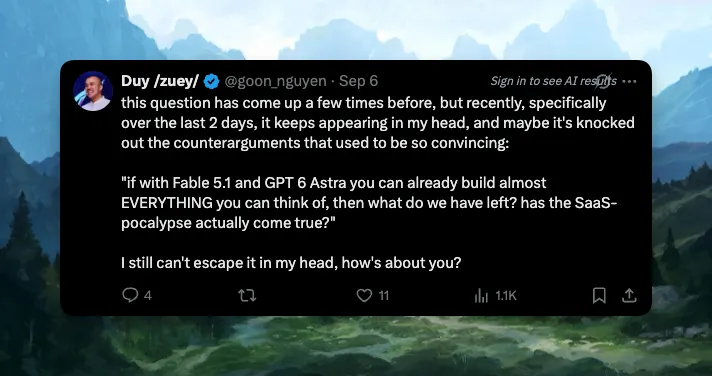This screenshot has width=712, height=376.
Task: Select the quoted SaaS-pocalypse paragraph
Action: (x=370, y=203)
